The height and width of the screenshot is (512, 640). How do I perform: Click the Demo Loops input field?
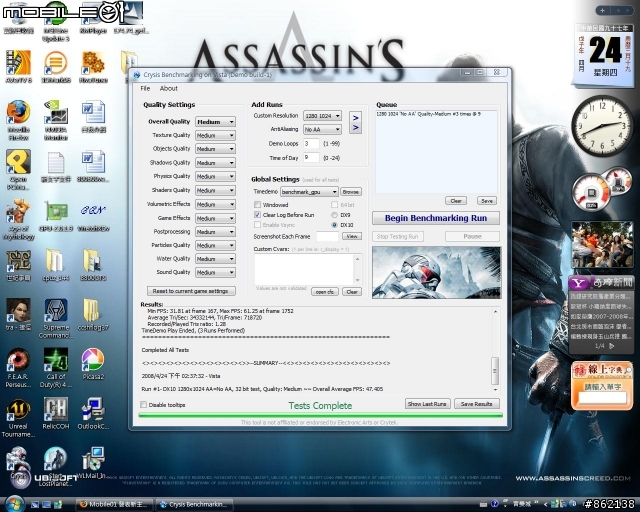[x=311, y=144]
